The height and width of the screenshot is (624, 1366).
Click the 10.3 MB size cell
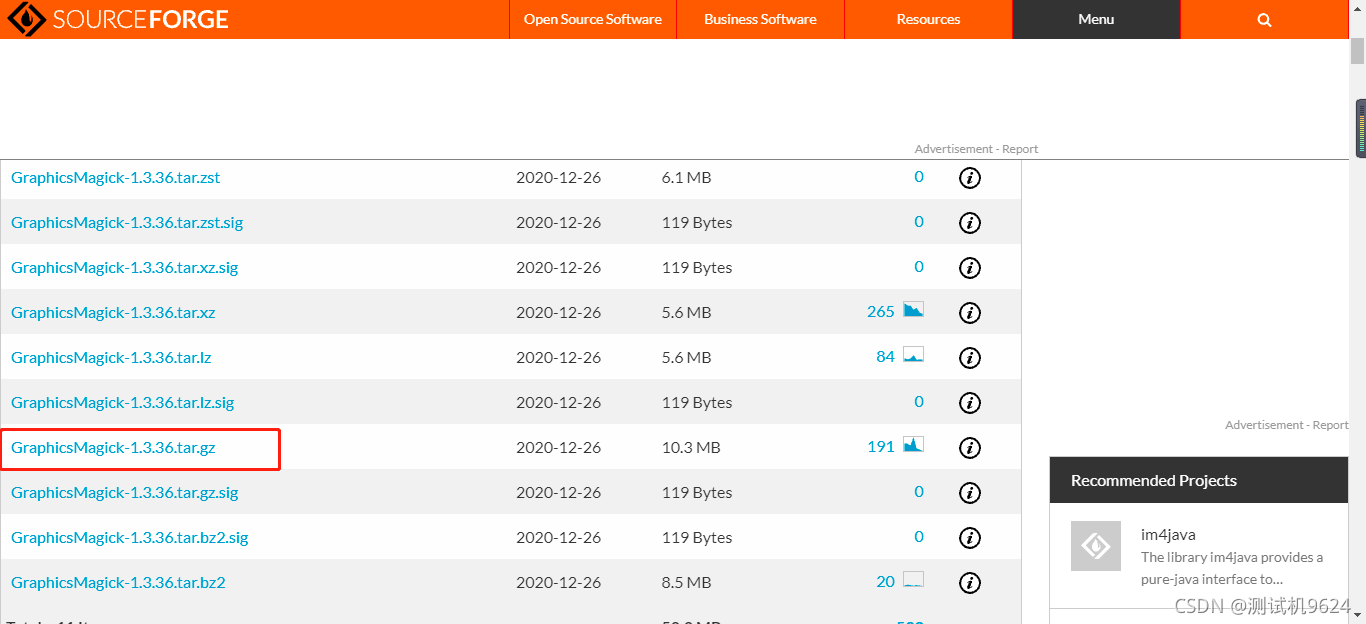tap(691, 448)
